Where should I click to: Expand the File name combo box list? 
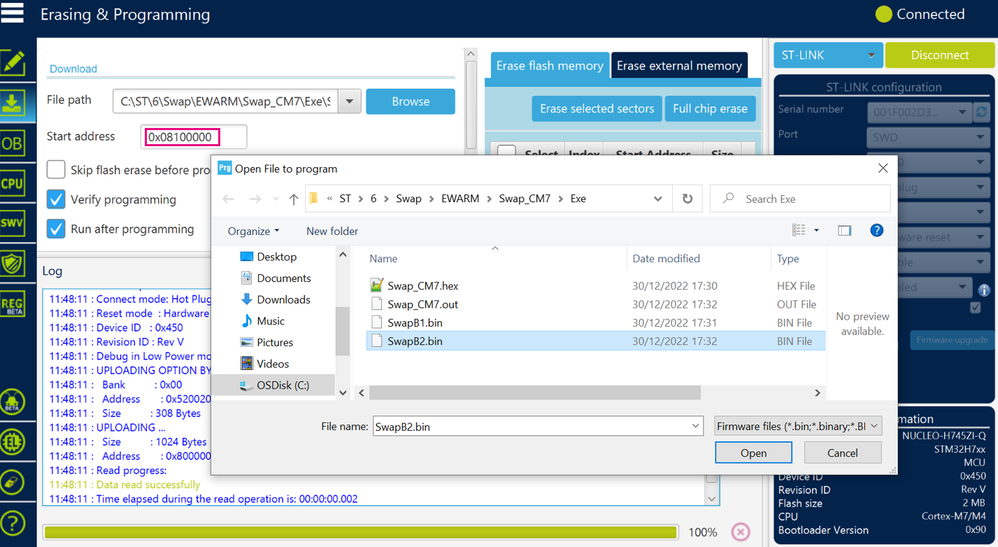tap(696, 426)
